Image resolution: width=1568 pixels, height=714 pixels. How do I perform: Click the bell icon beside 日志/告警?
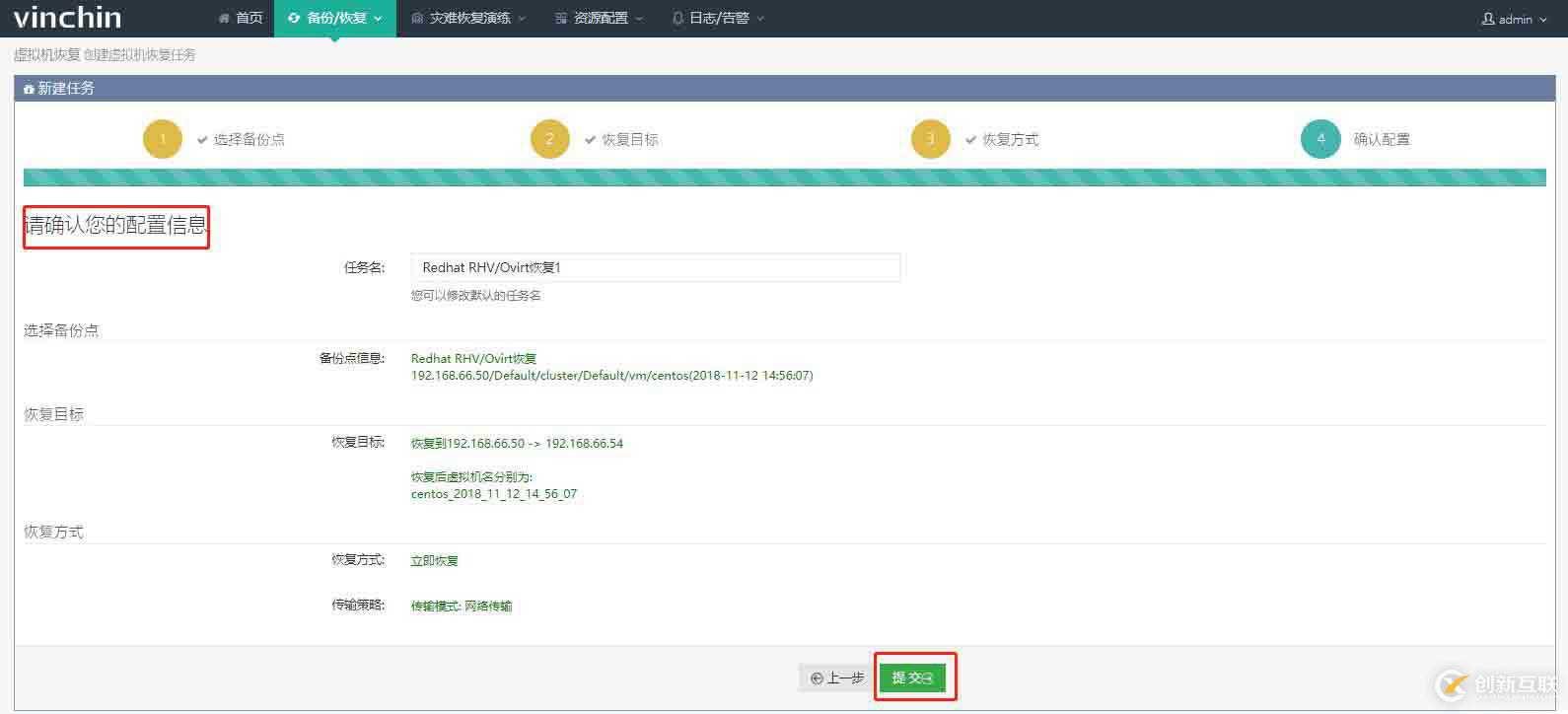[x=677, y=18]
